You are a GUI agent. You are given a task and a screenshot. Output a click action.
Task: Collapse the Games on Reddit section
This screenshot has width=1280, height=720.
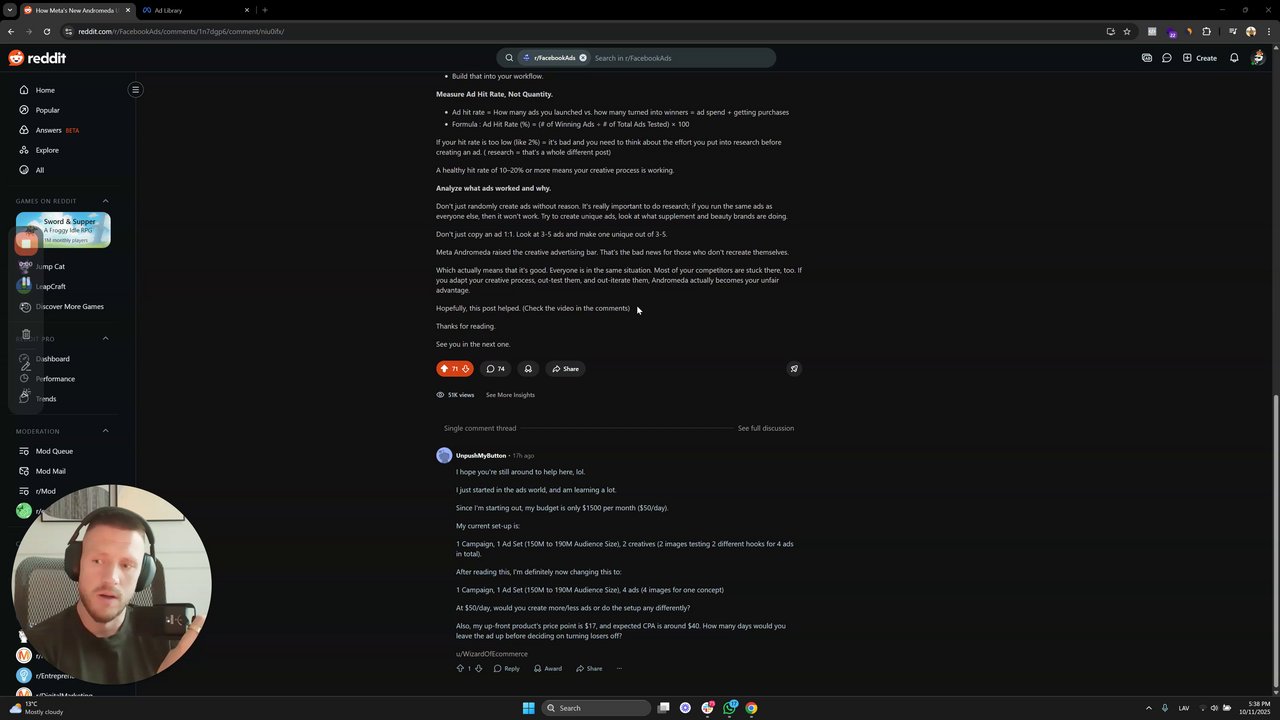(105, 201)
